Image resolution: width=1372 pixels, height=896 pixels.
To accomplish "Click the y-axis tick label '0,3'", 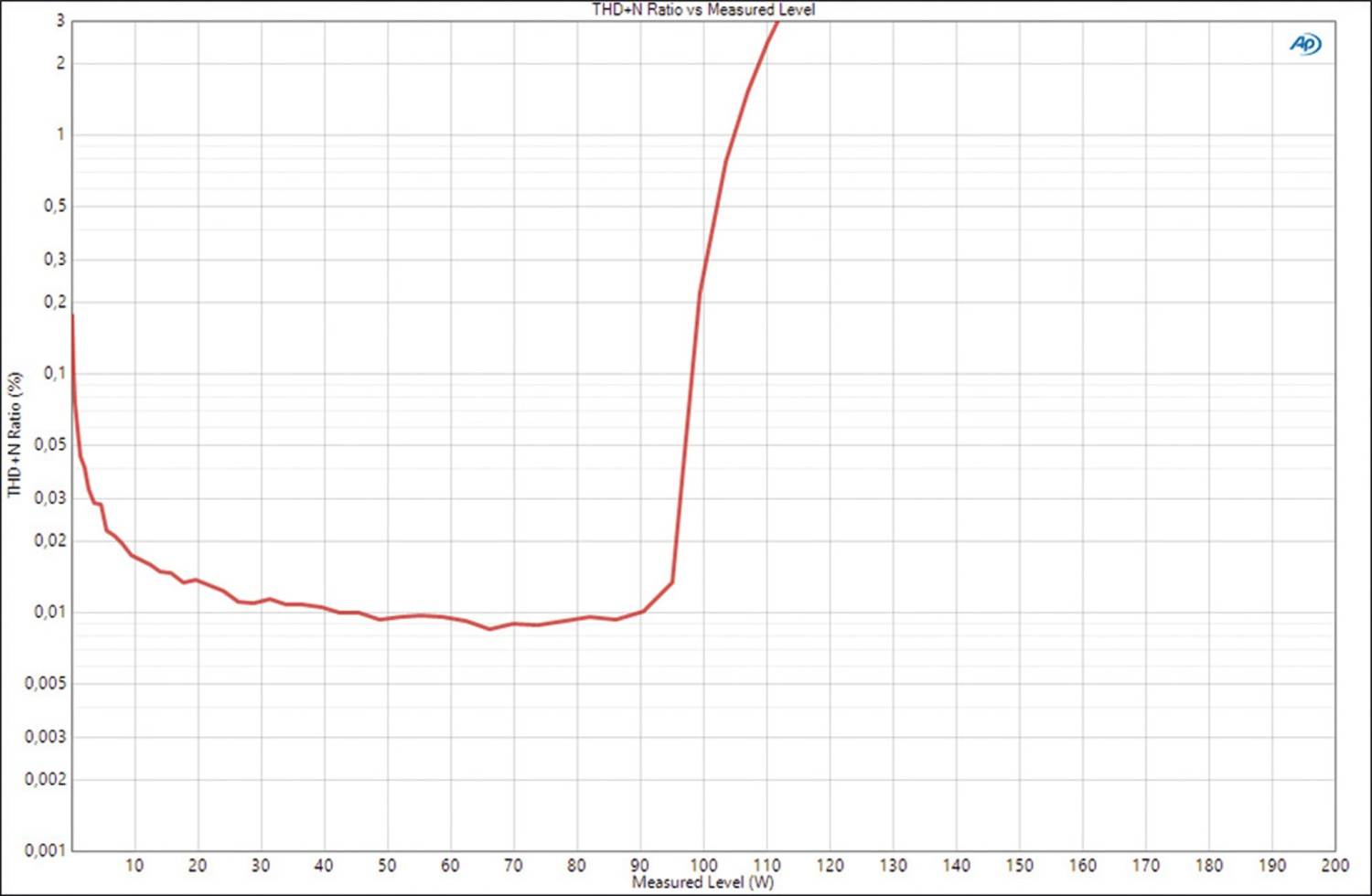I will pyautogui.click(x=55, y=260).
